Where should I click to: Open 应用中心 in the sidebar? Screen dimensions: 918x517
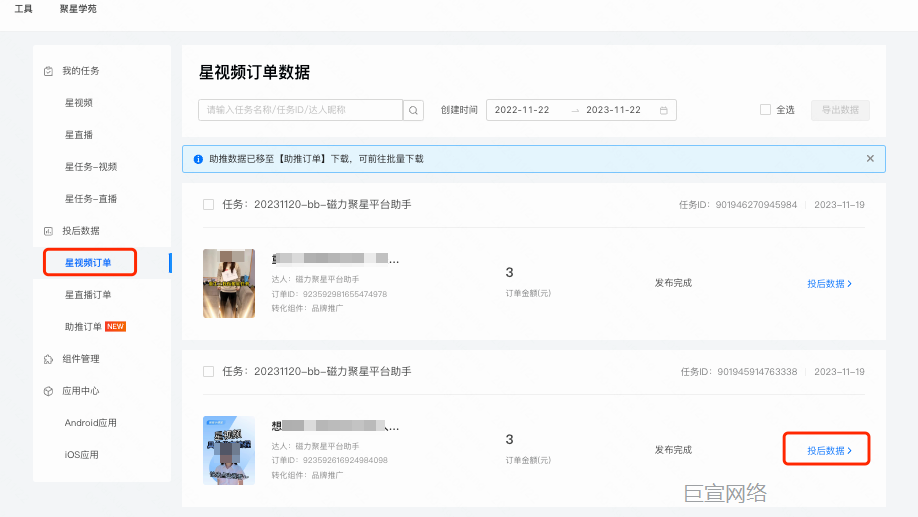tap(81, 391)
